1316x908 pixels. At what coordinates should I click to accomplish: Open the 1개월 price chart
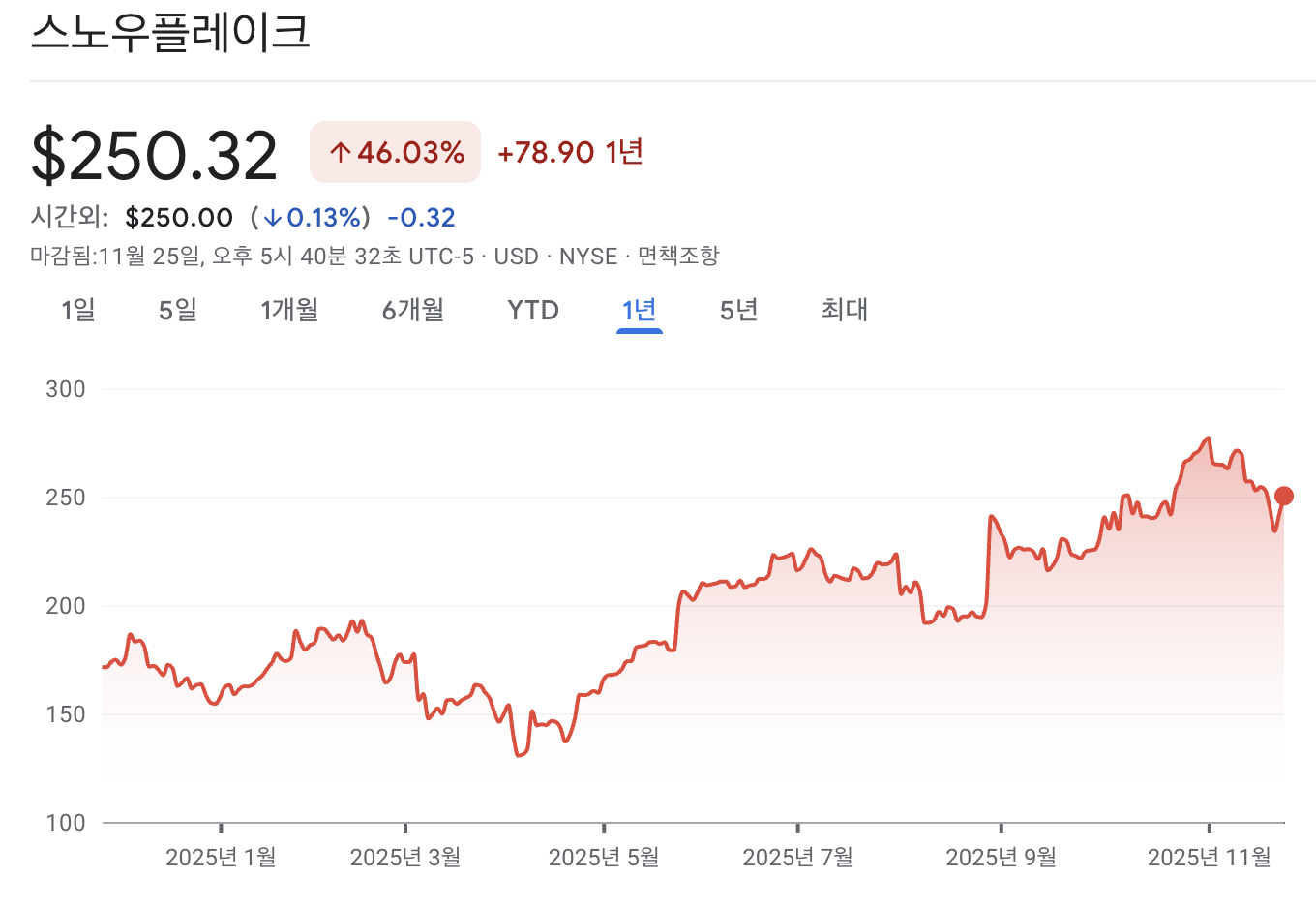(289, 310)
